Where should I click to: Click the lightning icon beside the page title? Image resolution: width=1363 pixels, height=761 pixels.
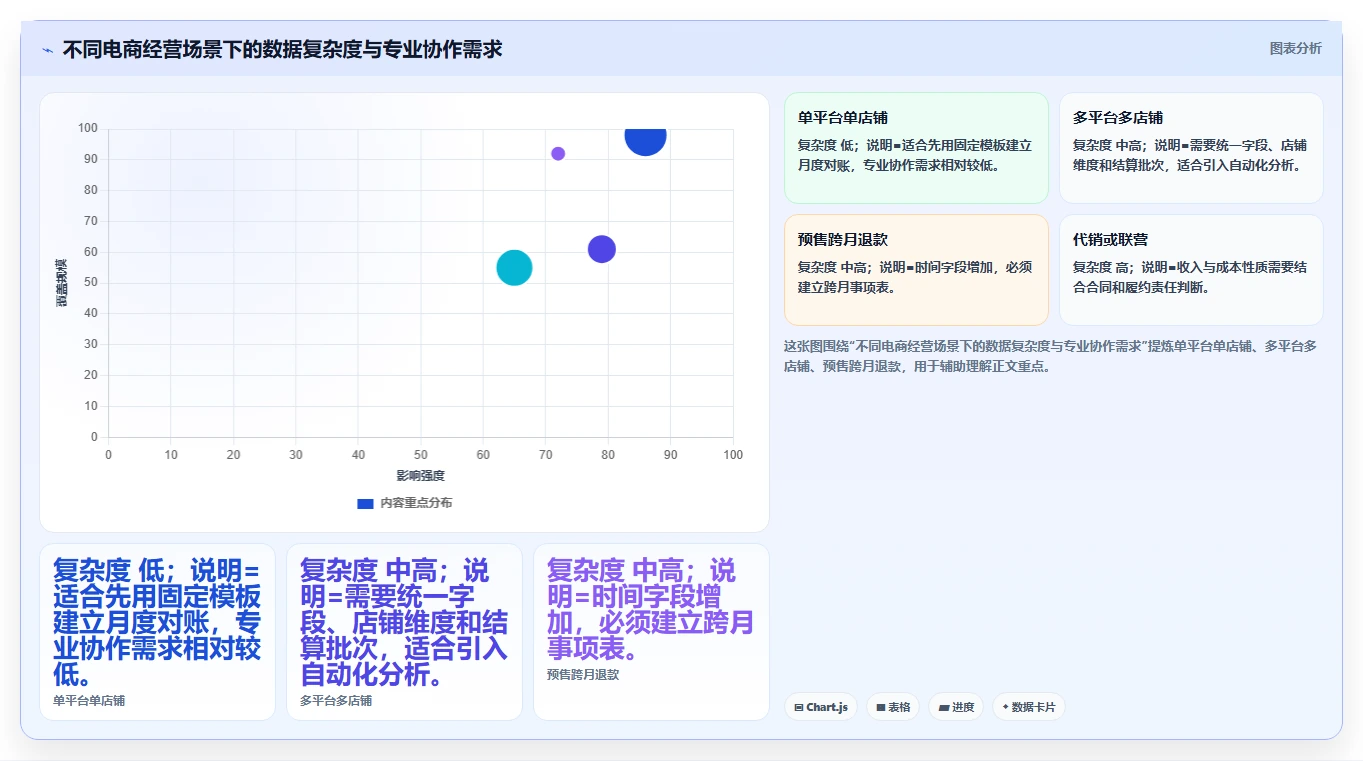47,49
